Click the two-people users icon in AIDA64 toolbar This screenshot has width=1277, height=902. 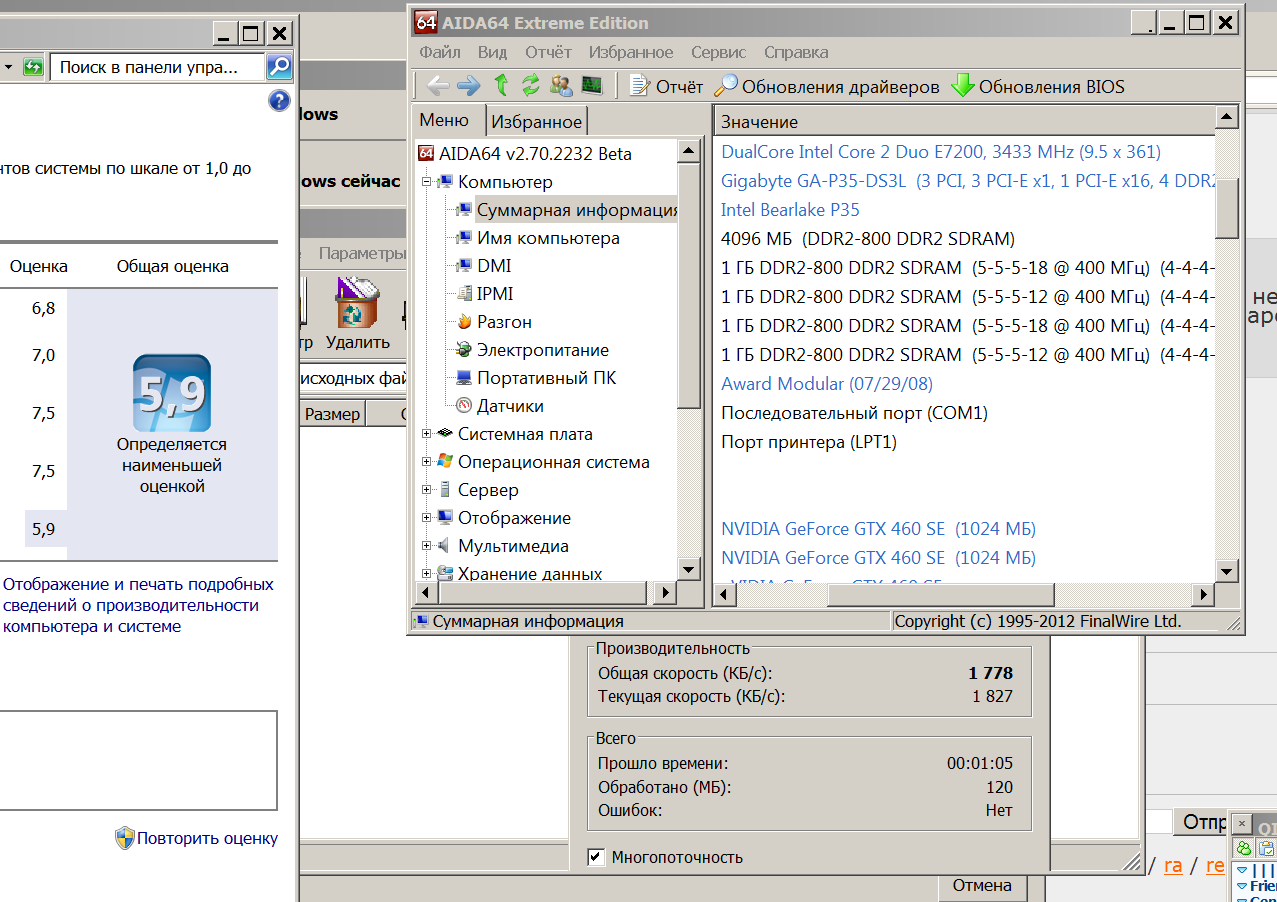[x=561, y=86]
